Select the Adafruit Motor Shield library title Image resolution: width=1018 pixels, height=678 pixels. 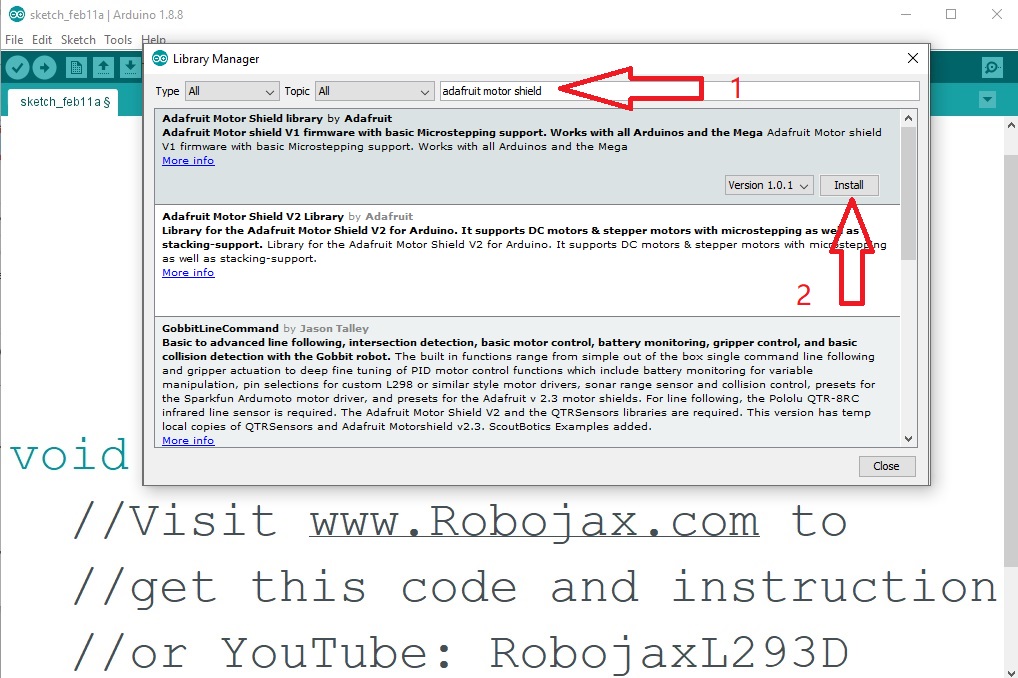[x=242, y=118]
